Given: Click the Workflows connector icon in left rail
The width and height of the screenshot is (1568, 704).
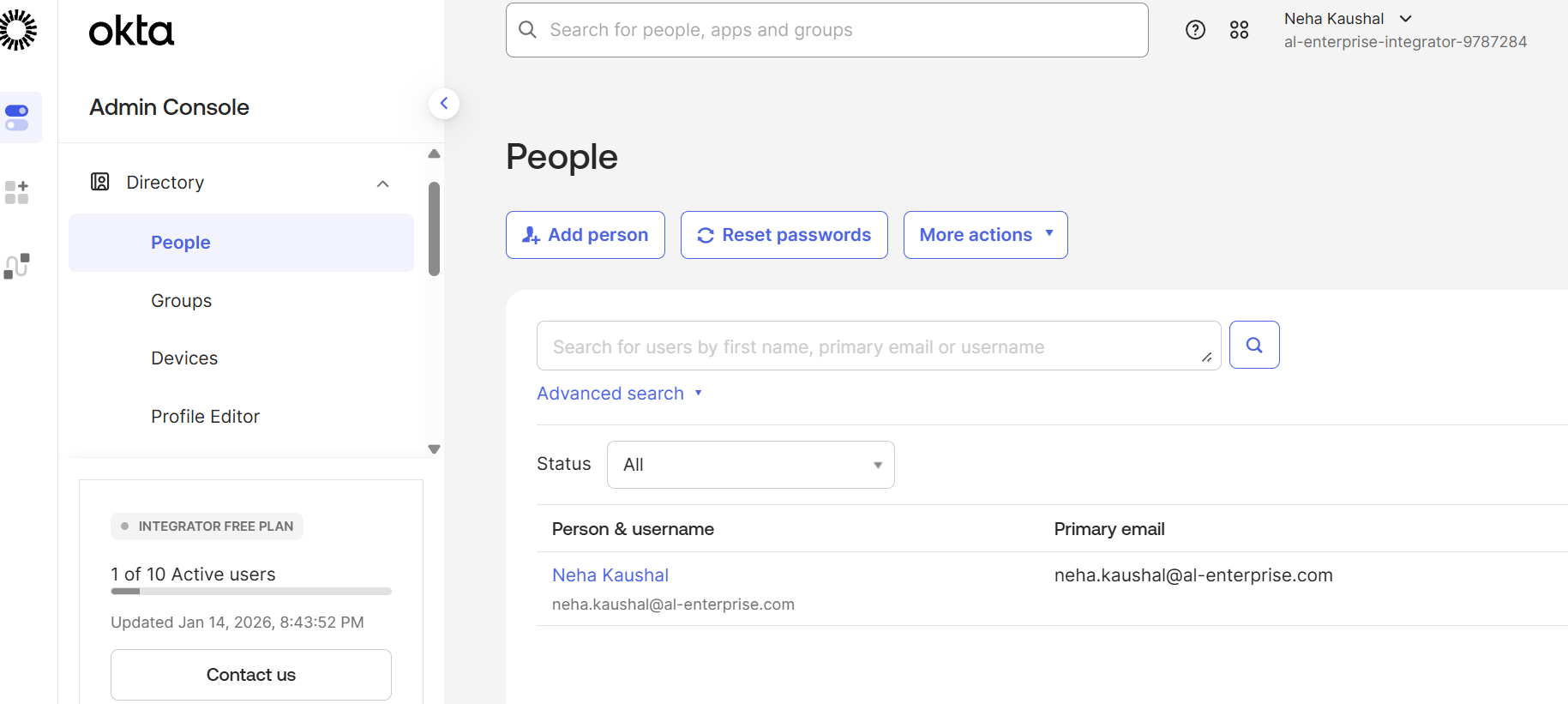Looking at the screenshot, I should pyautogui.click(x=15, y=265).
